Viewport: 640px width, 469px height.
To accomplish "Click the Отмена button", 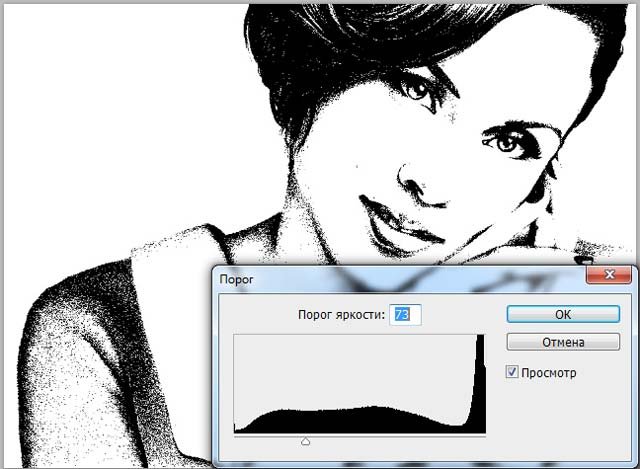I will tap(563, 342).
